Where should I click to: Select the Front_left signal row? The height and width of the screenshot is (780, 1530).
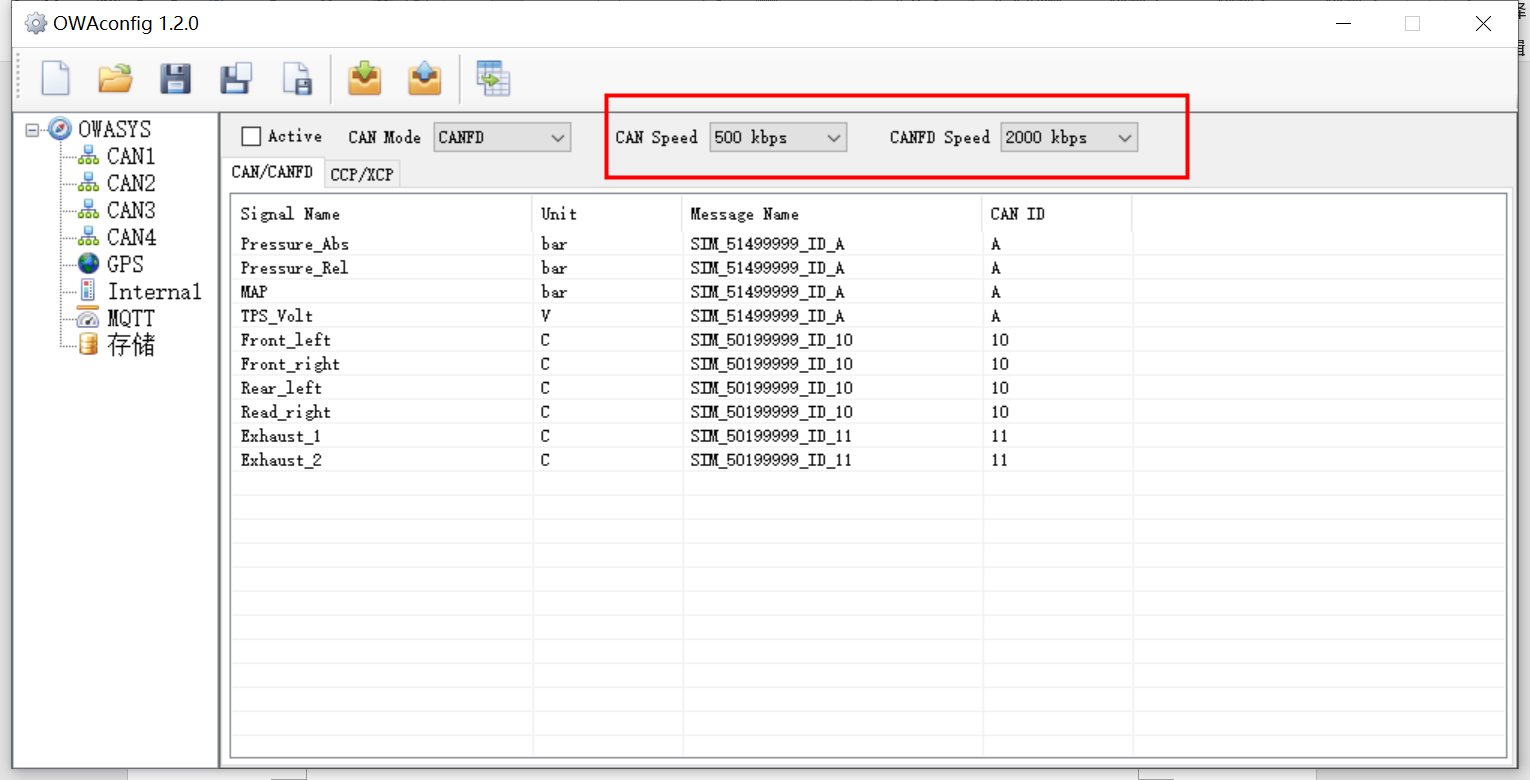868,340
